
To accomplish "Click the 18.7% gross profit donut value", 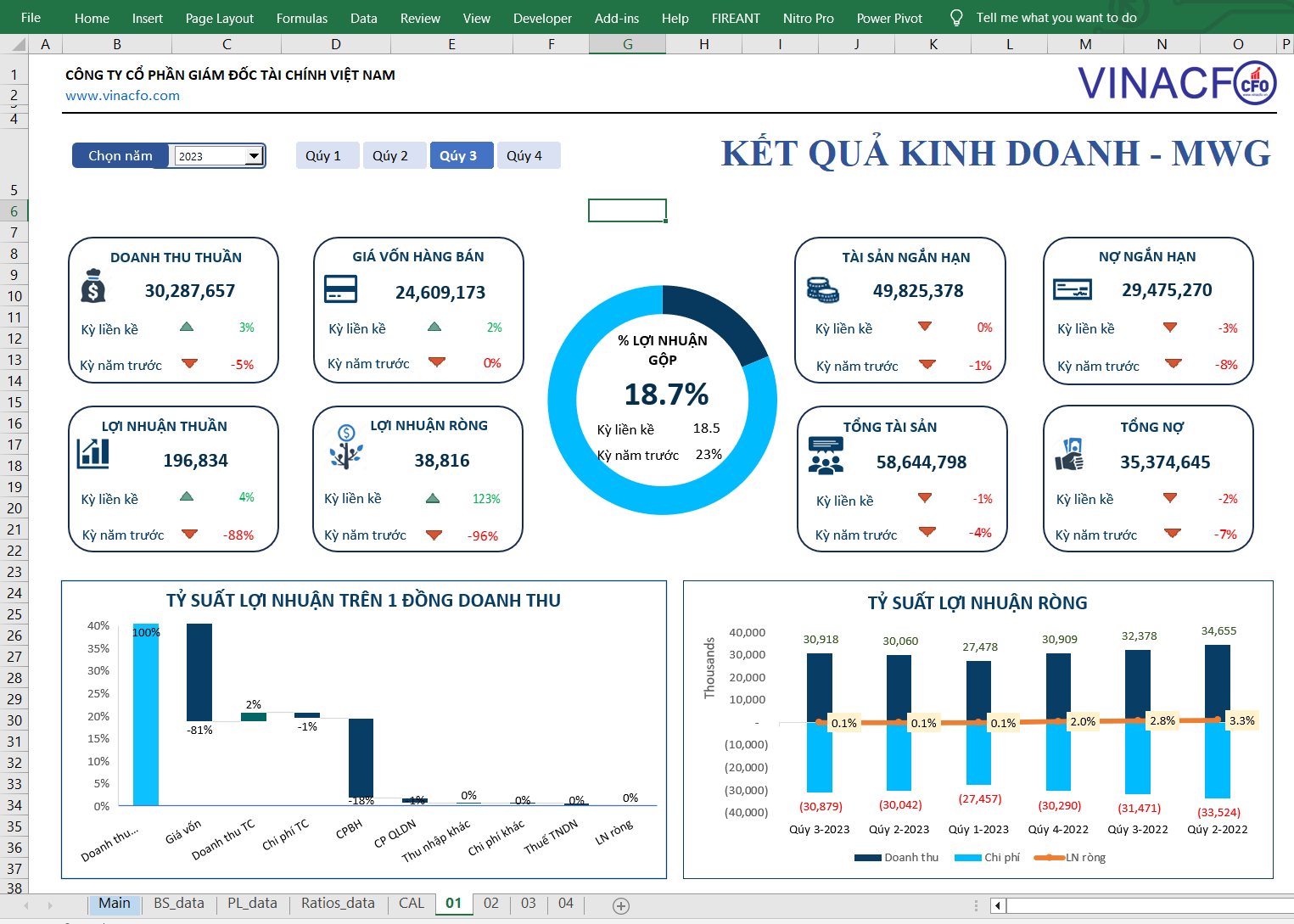I will 666,395.
